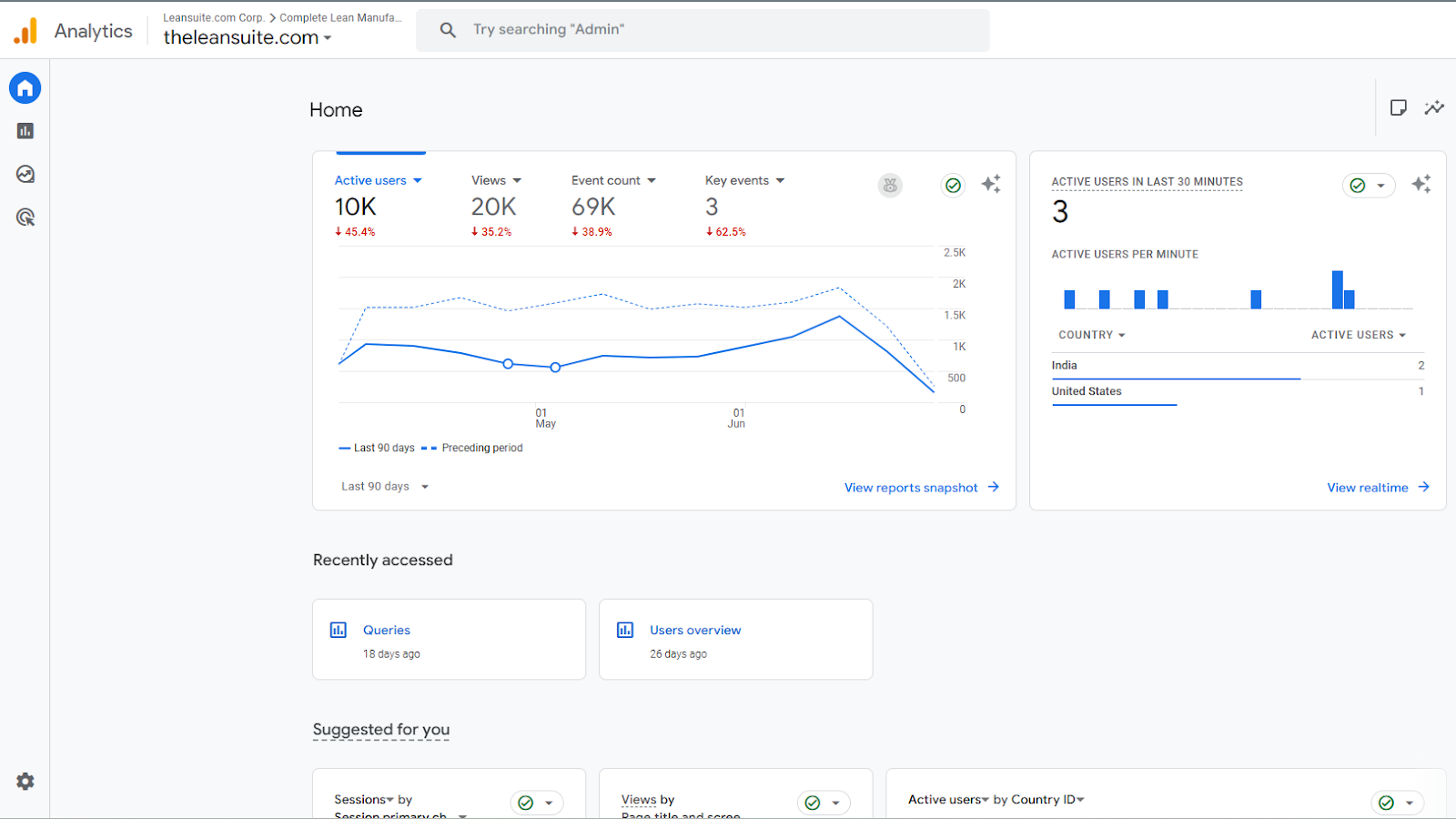Click the Active users in last 30 minutes heading
The width and height of the screenshot is (1456, 819).
1147,182
